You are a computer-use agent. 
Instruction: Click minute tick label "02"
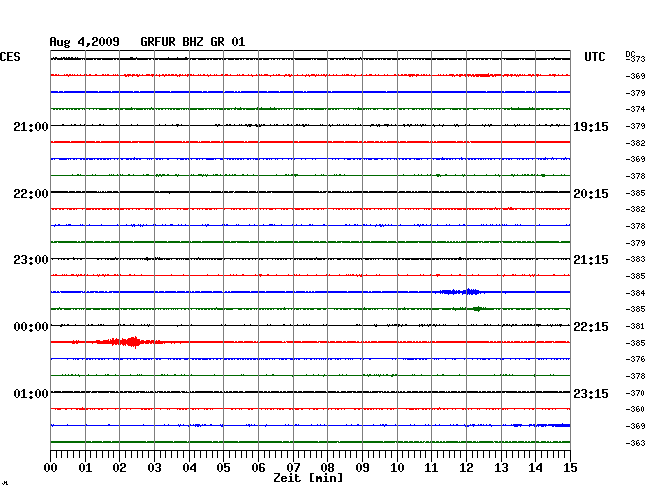pos(119,467)
